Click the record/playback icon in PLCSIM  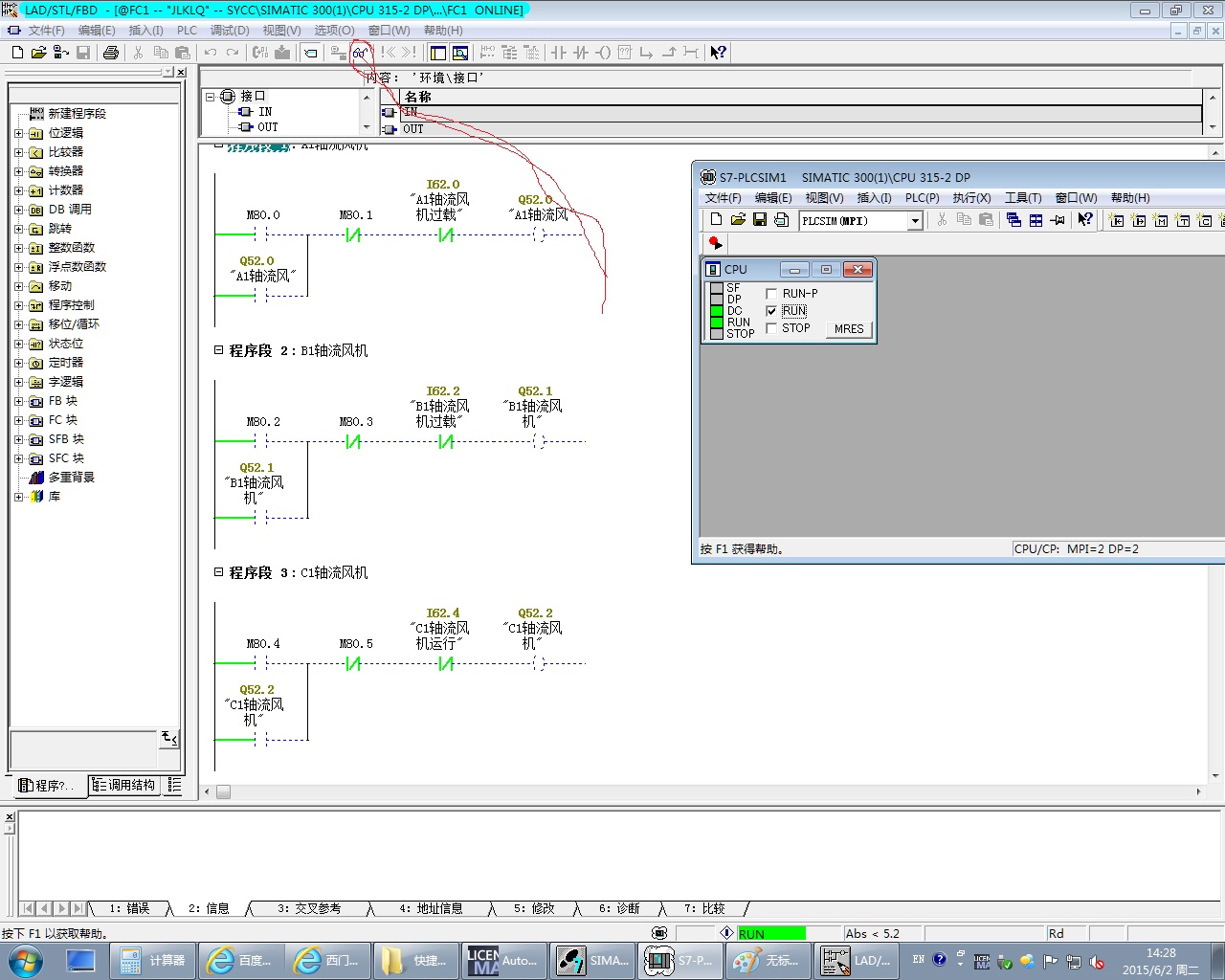coord(715,243)
